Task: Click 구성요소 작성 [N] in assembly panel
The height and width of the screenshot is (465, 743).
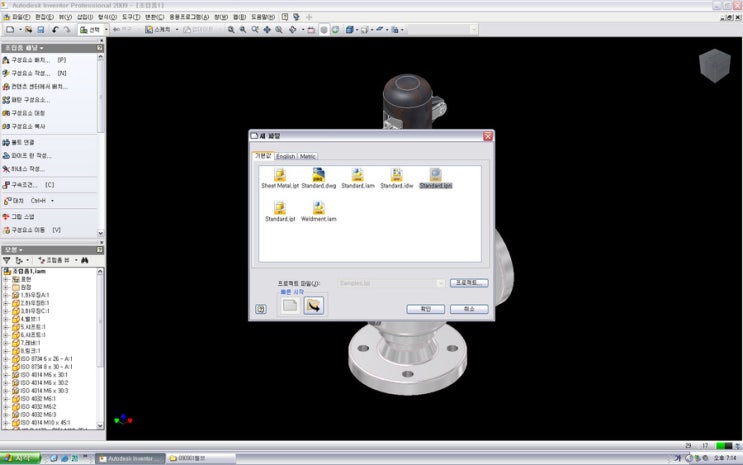Action: point(34,73)
